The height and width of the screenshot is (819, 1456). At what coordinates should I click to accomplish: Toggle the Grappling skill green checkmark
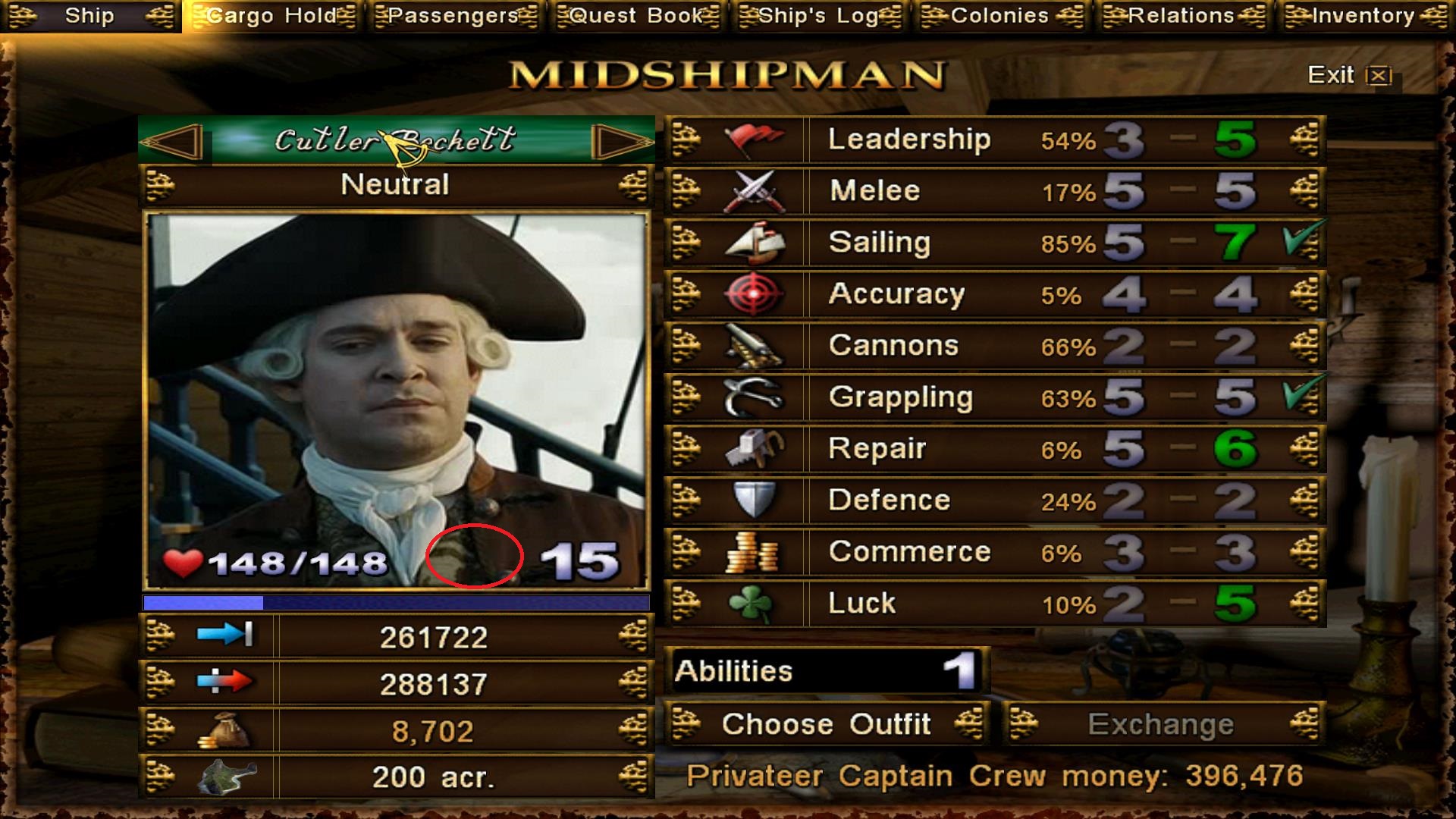[x=1303, y=394]
